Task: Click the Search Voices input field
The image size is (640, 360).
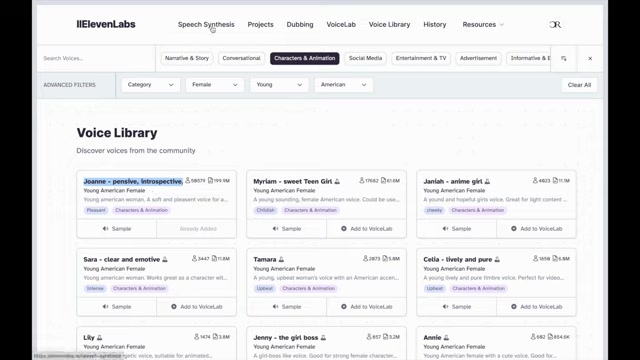Action: pos(96,58)
